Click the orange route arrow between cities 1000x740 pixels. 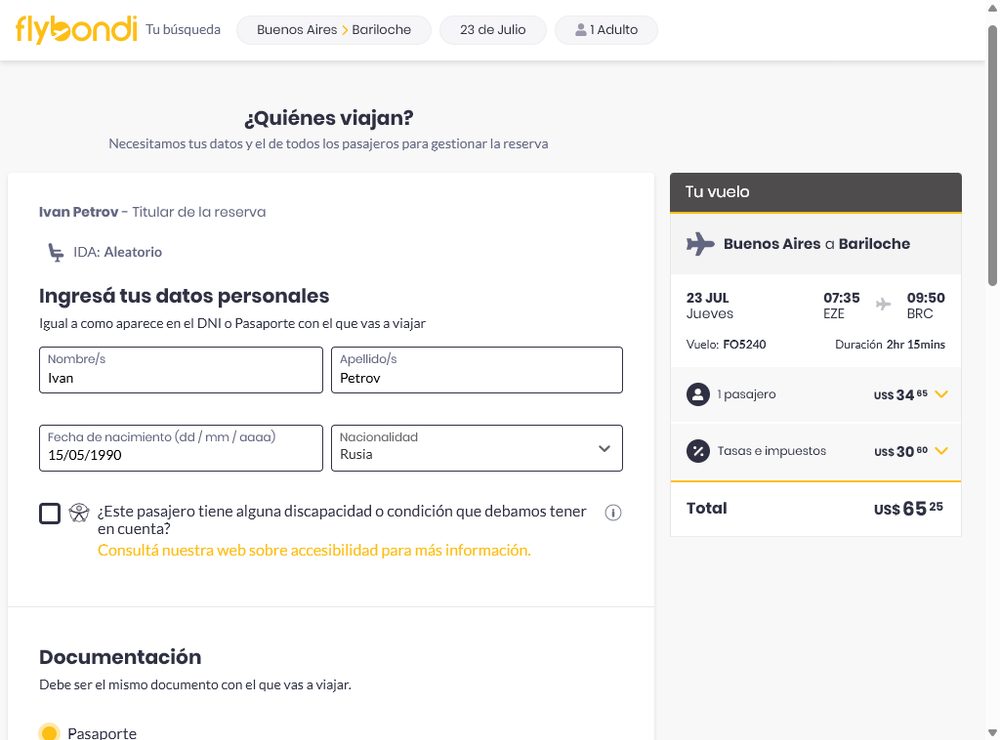[x=344, y=30]
